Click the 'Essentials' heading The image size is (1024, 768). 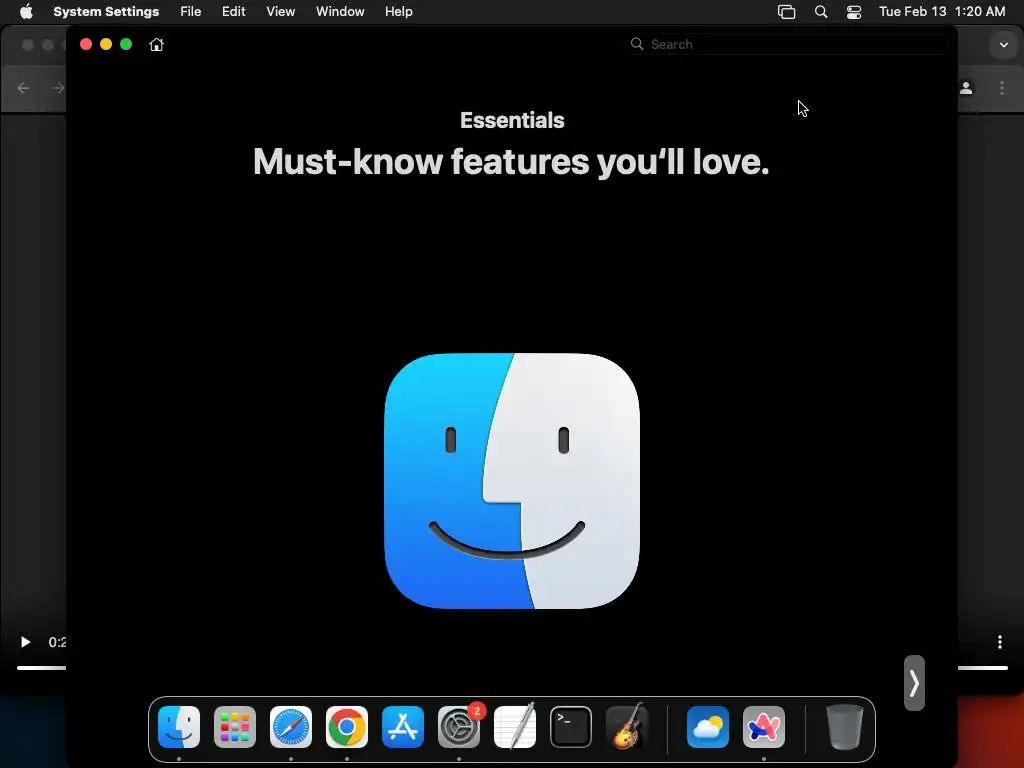pyautogui.click(x=512, y=120)
